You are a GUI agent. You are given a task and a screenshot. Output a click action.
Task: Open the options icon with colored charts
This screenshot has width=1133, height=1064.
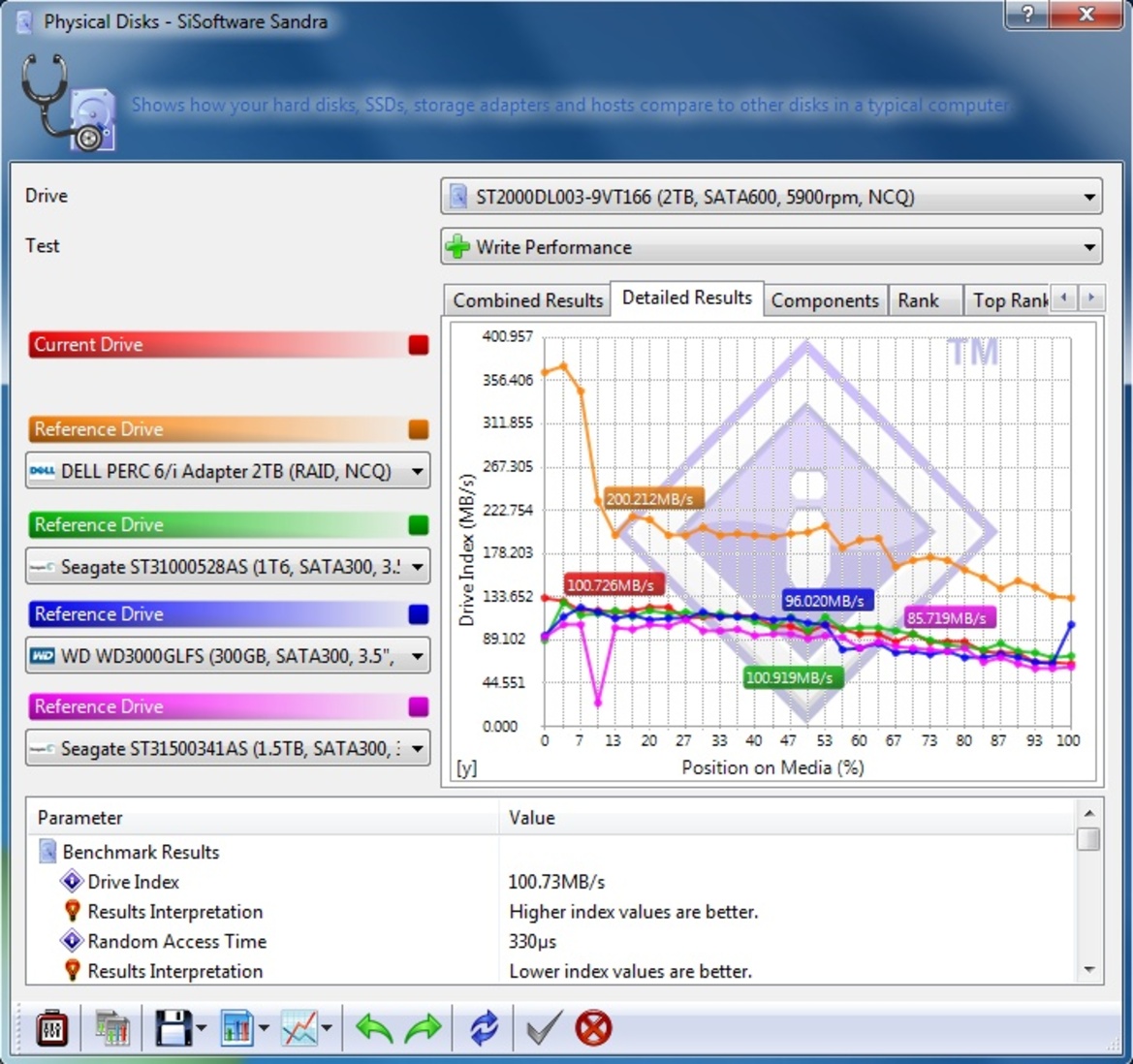tap(112, 1028)
